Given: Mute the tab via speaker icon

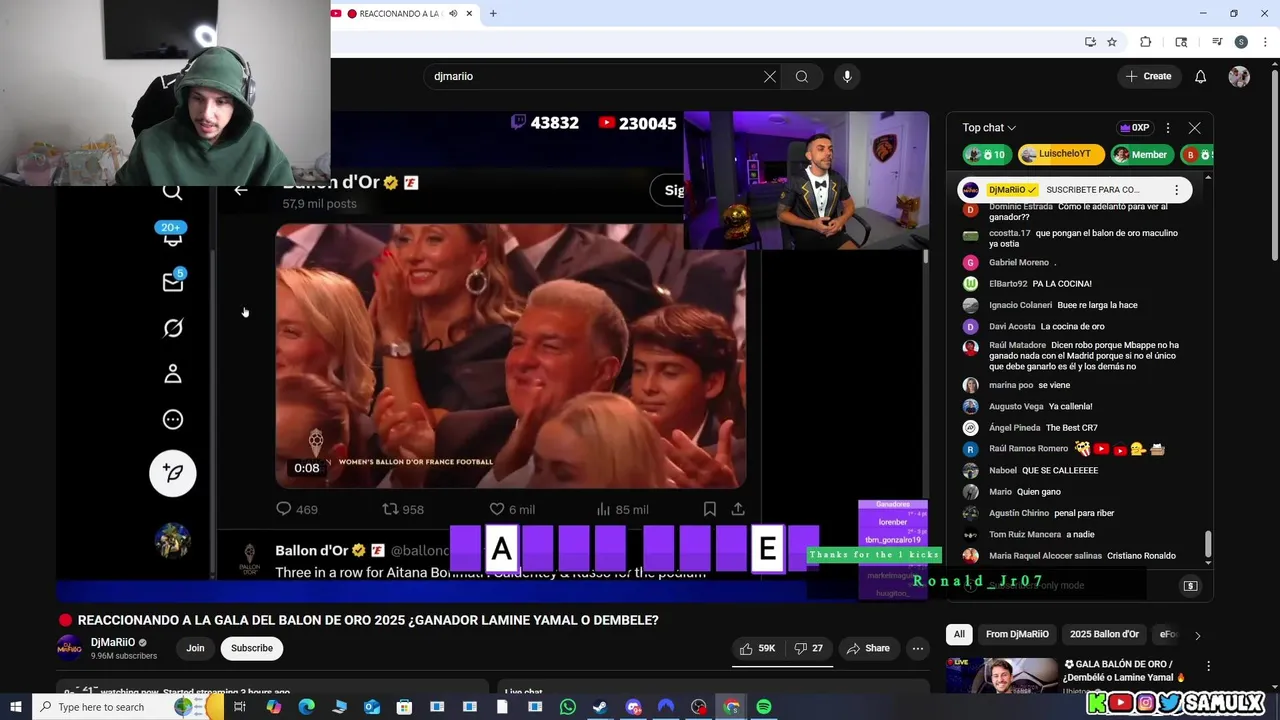Looking at the screenshot, I should click(453, 13).
